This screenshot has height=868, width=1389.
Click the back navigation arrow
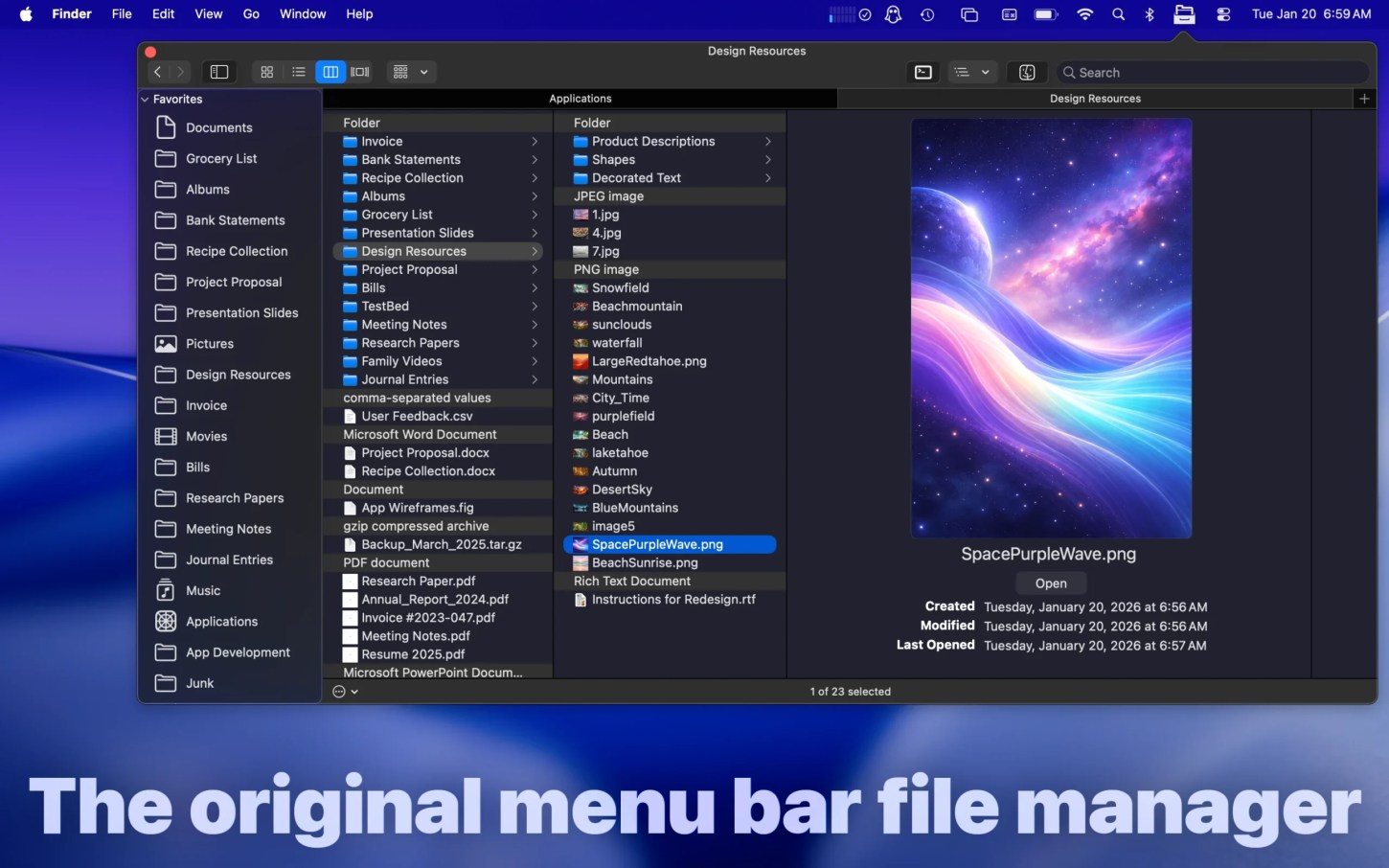pos(156,72)
